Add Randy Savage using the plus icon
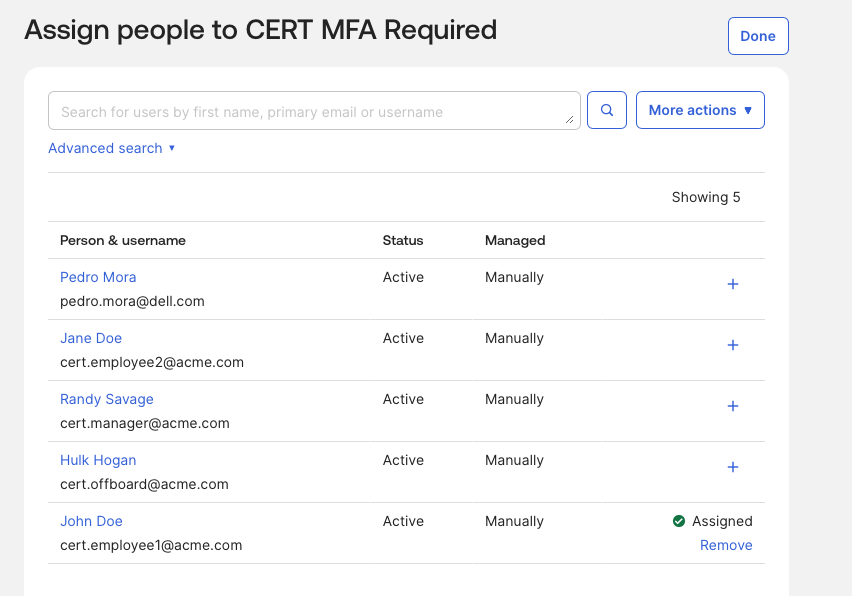This screenshot has width=852, height=596. (x=732, y=406)
